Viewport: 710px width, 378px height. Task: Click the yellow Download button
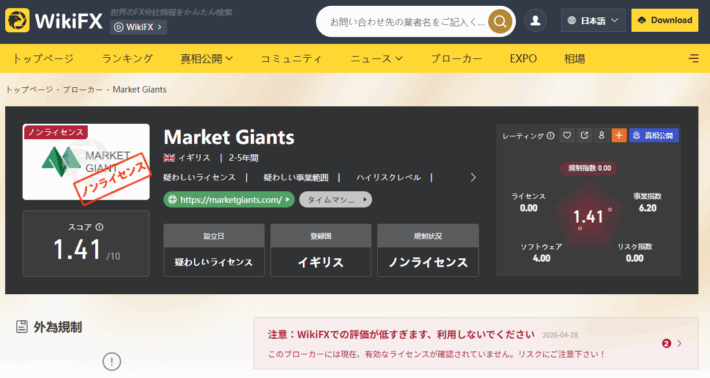coord(665,20)
